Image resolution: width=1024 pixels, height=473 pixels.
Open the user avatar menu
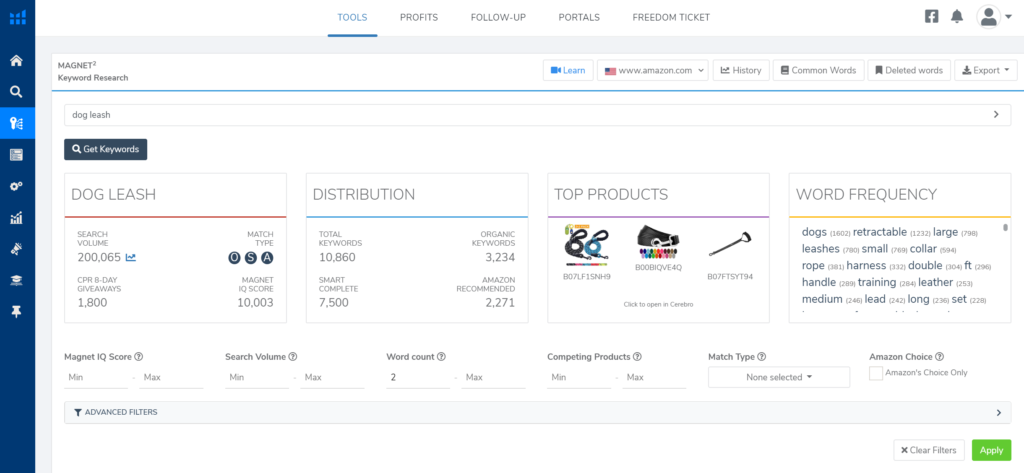coord(994,17)
